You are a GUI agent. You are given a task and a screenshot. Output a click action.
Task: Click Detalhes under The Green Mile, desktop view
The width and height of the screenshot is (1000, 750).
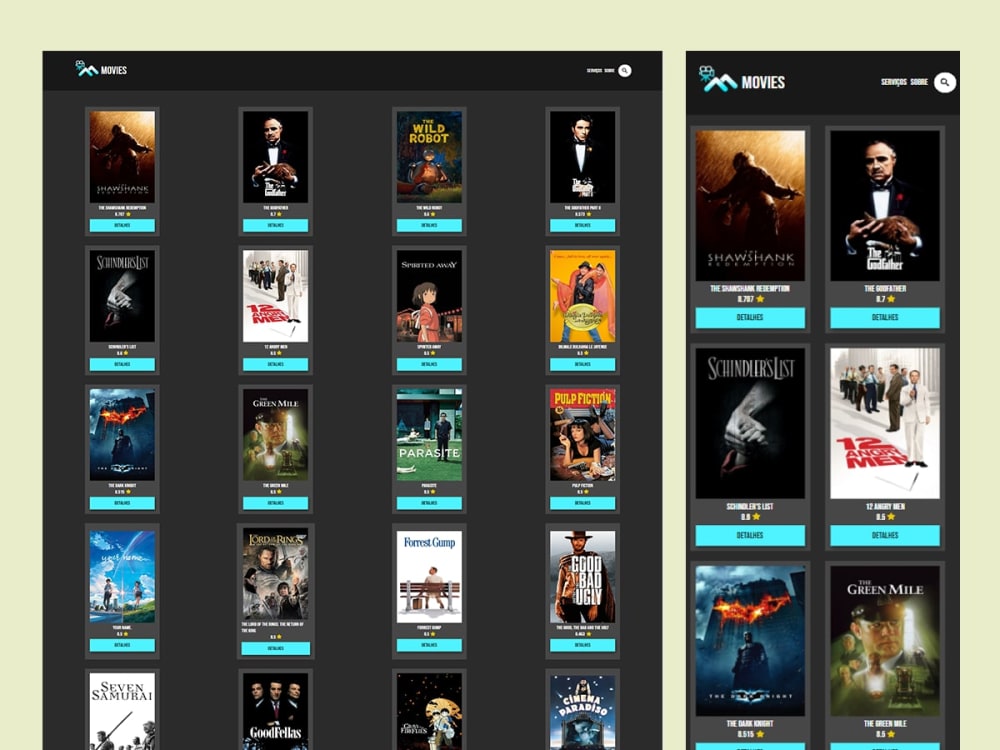(276, 503)
